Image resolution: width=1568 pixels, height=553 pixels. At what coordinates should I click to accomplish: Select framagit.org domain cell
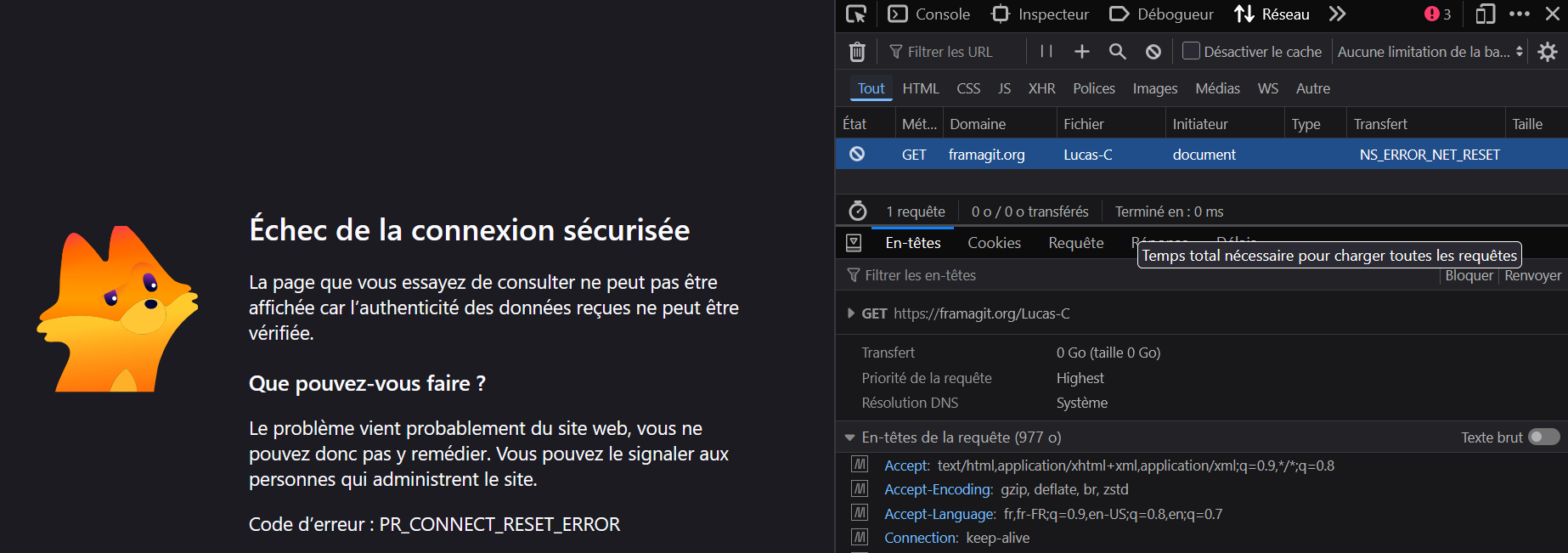pos(986,155)
